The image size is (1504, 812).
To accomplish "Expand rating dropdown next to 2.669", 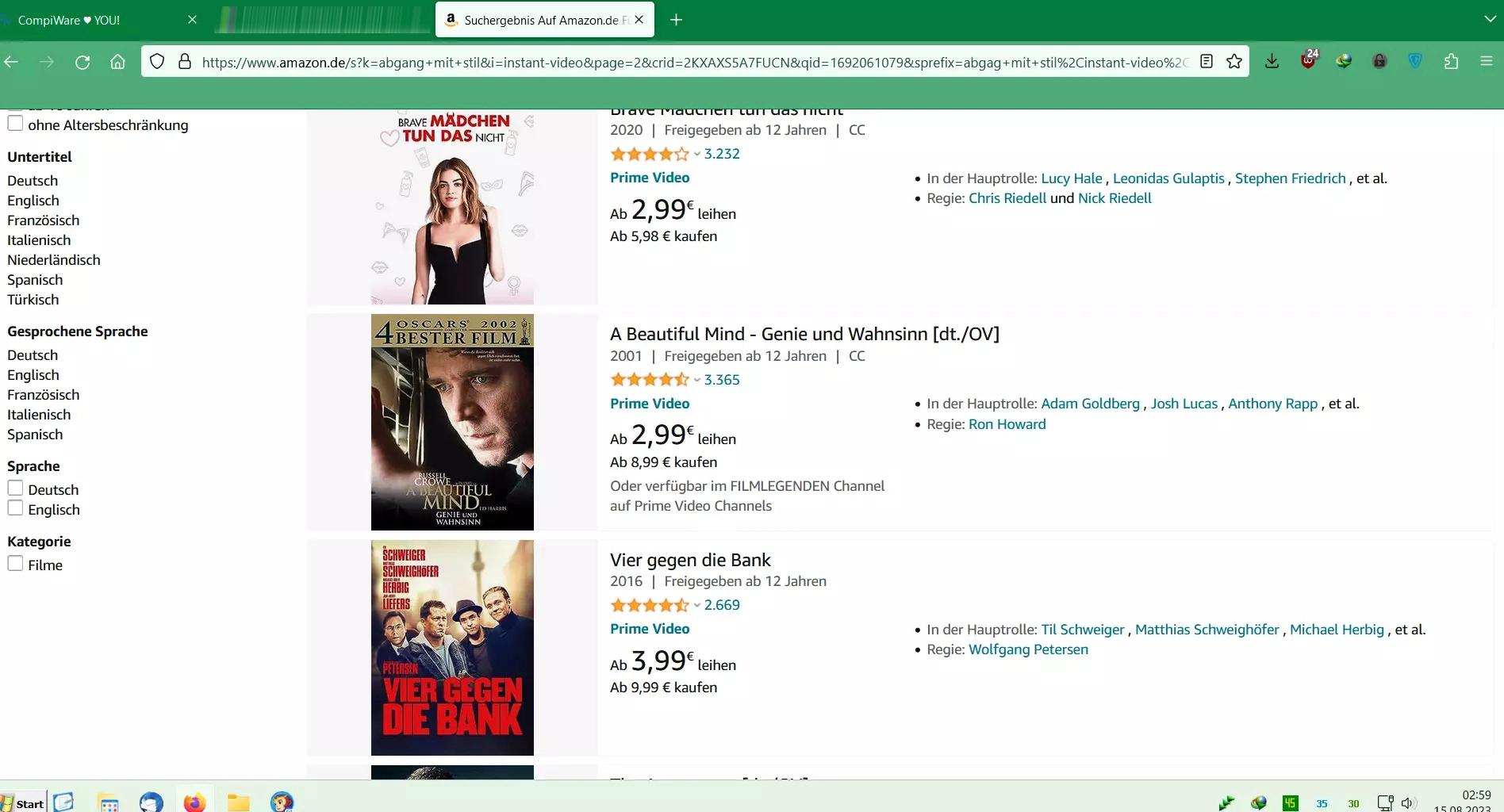I will click(696, 605).
